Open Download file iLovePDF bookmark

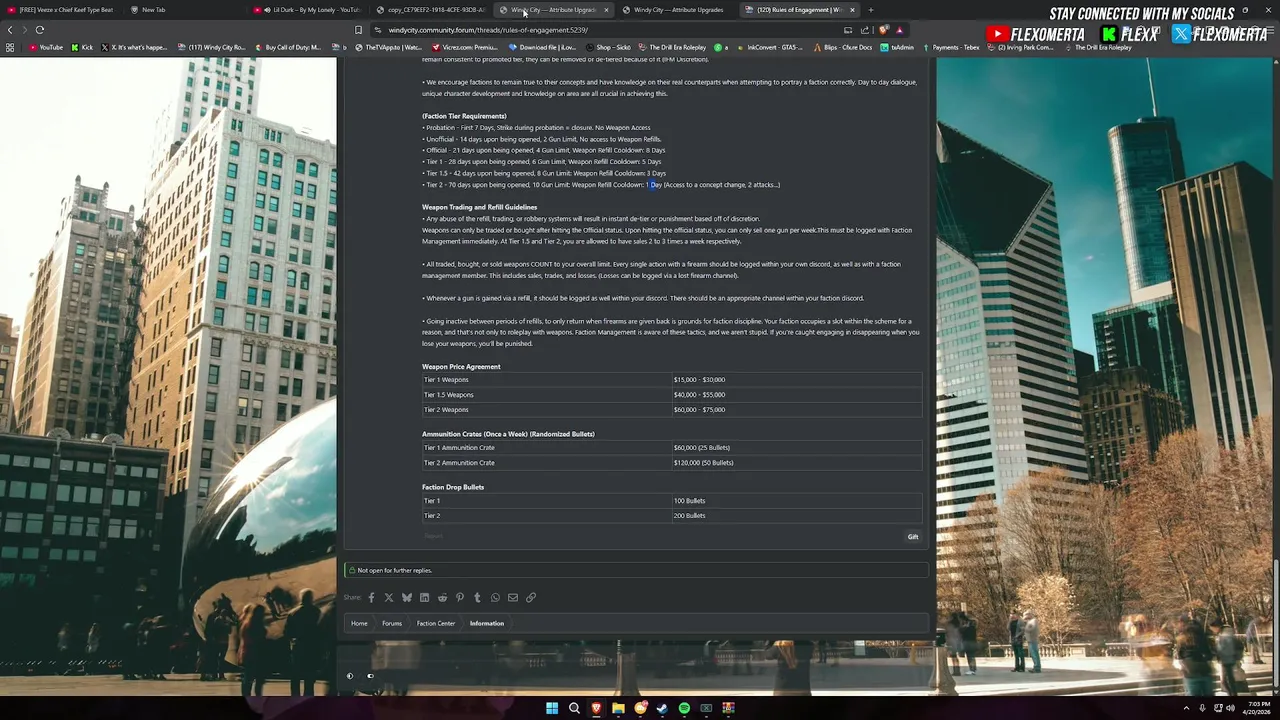[x=543, y=47]
